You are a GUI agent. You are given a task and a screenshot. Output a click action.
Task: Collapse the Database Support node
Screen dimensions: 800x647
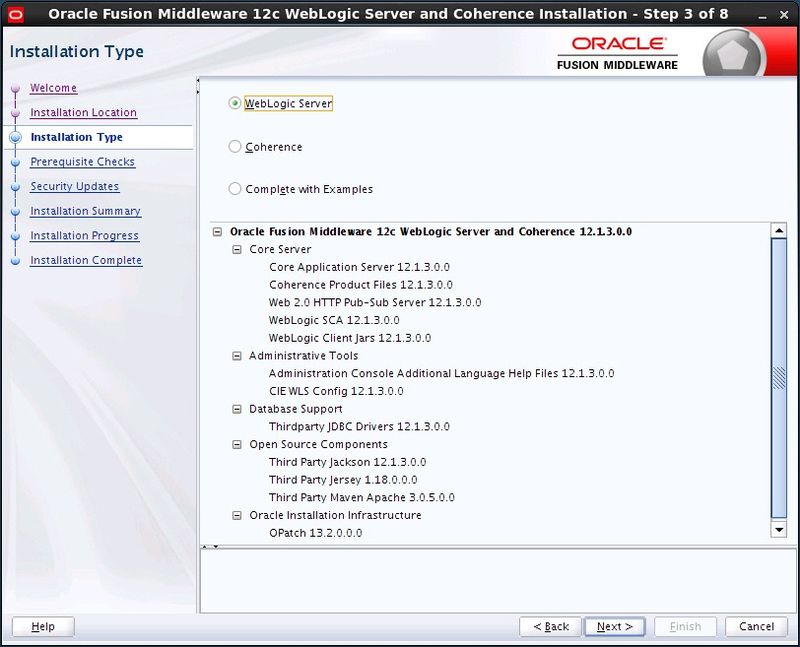coord(237,409)
